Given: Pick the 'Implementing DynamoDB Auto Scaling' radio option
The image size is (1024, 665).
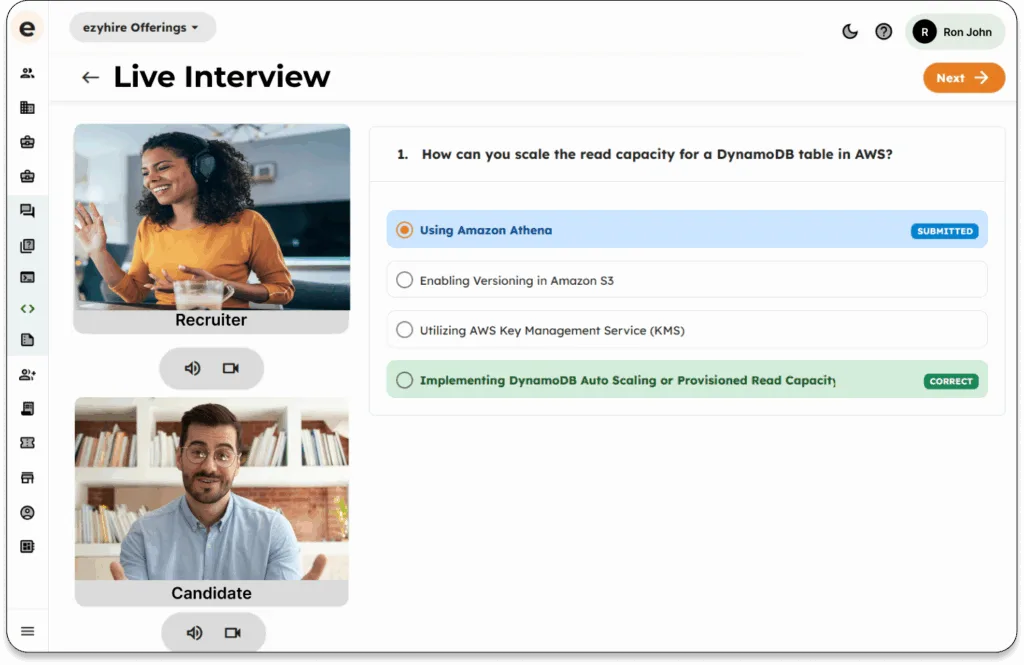Looking at the screenshot, I should pyautogui.click(x=404, y=380).
